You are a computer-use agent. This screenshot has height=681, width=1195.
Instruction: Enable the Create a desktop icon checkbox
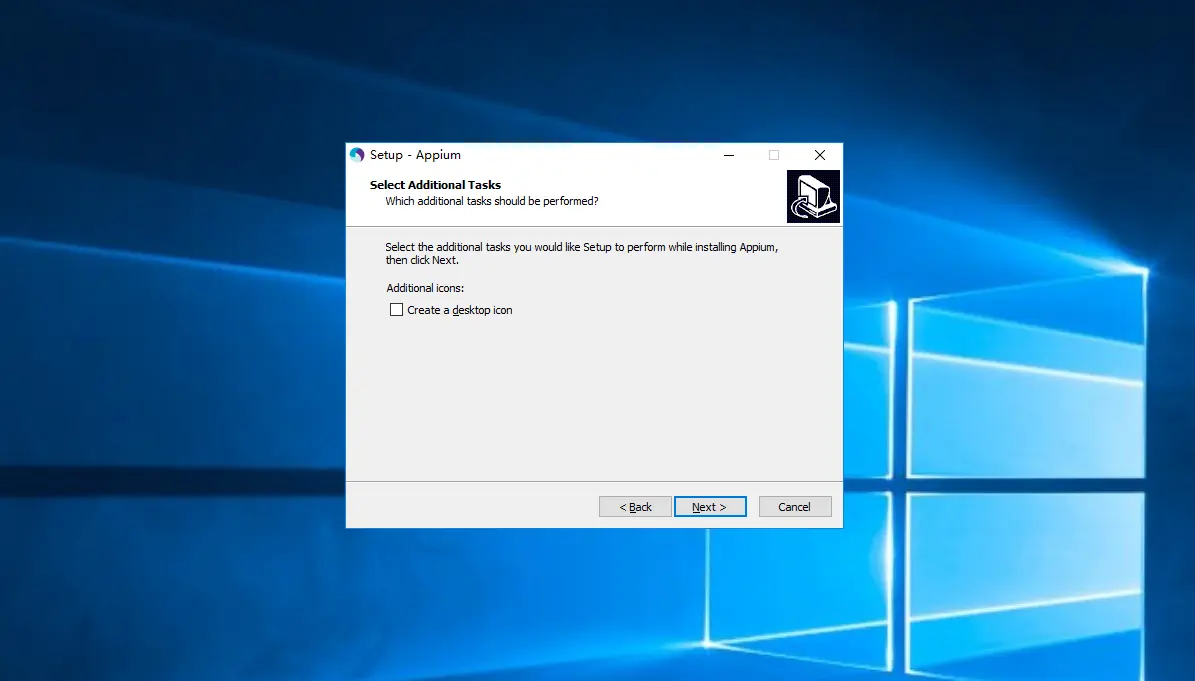(x=396, y=310)
